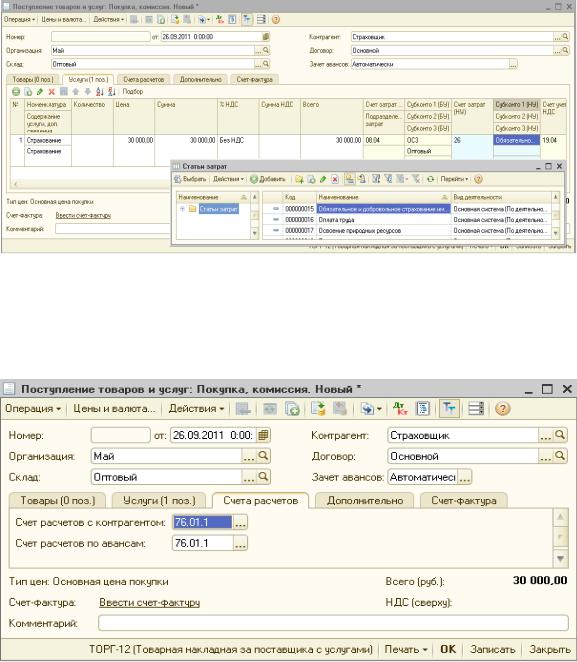Click new group folder icon in Статьи затрат

299,179
